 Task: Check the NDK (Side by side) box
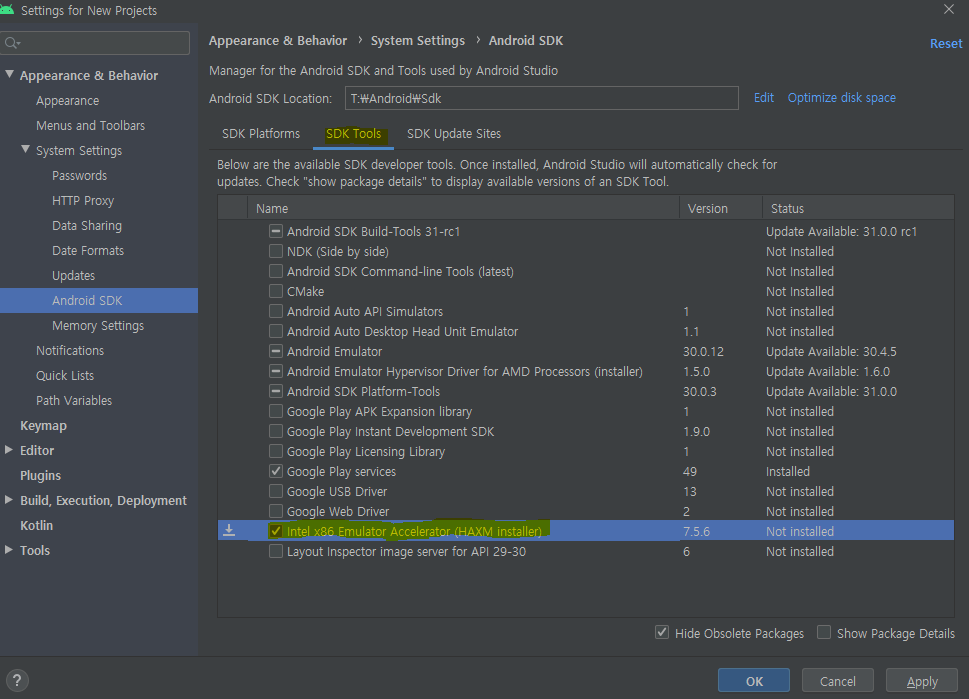click(x=276, y=251)
